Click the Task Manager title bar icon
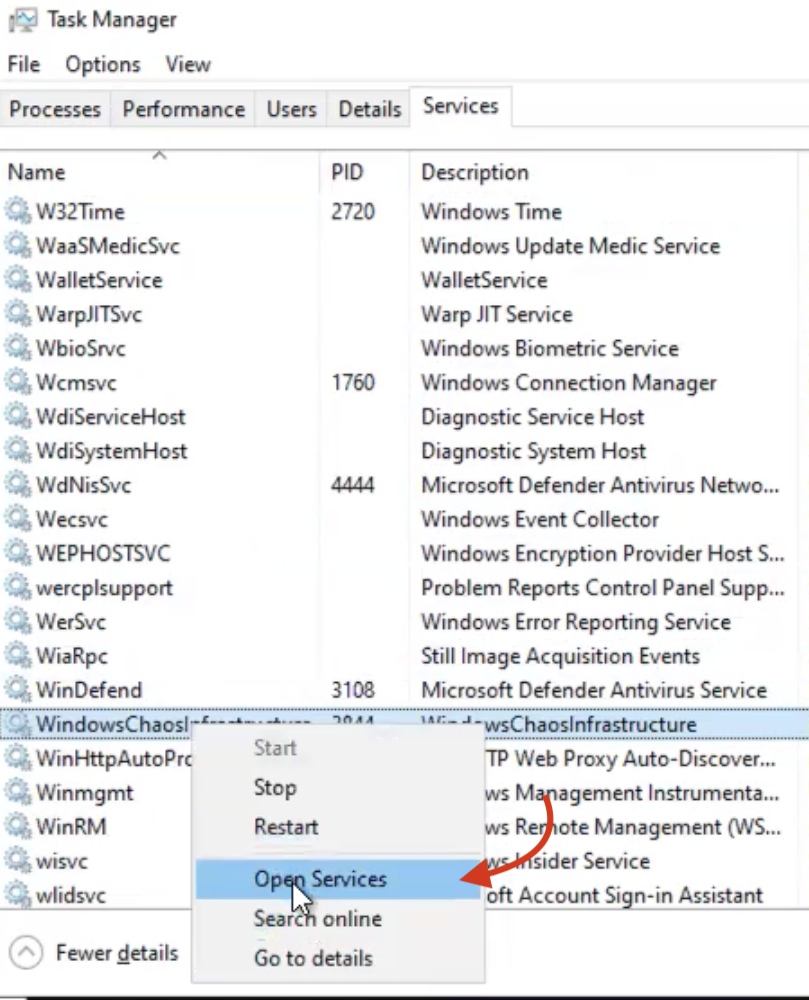The width and height of the screenshot is (809, 1000). 18,19
